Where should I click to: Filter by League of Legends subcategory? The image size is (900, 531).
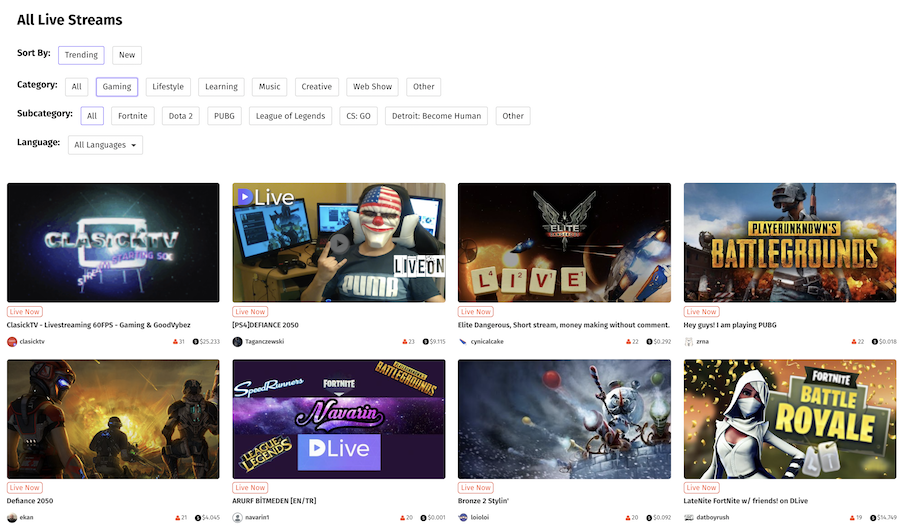point(290,116)
